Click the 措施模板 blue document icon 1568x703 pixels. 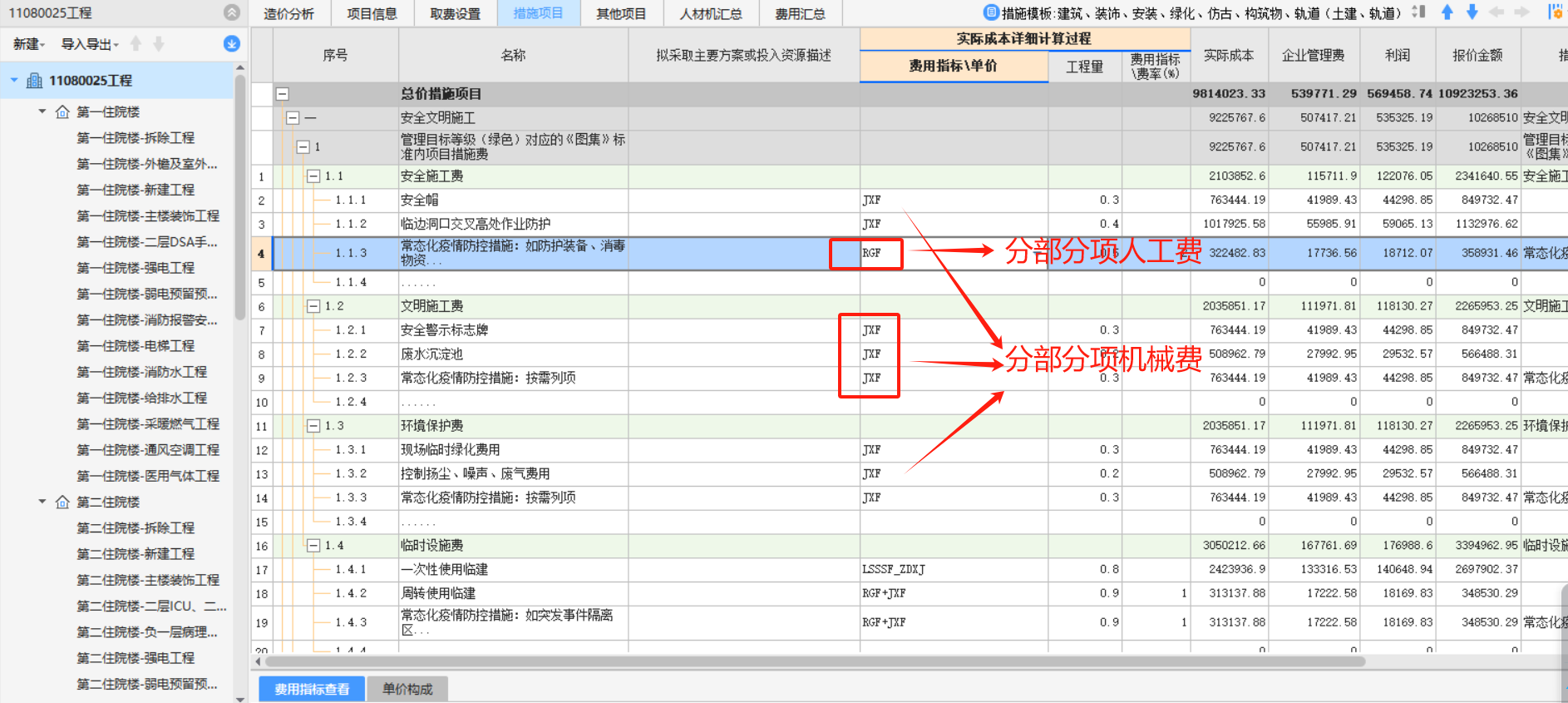(x=990, y=12)
